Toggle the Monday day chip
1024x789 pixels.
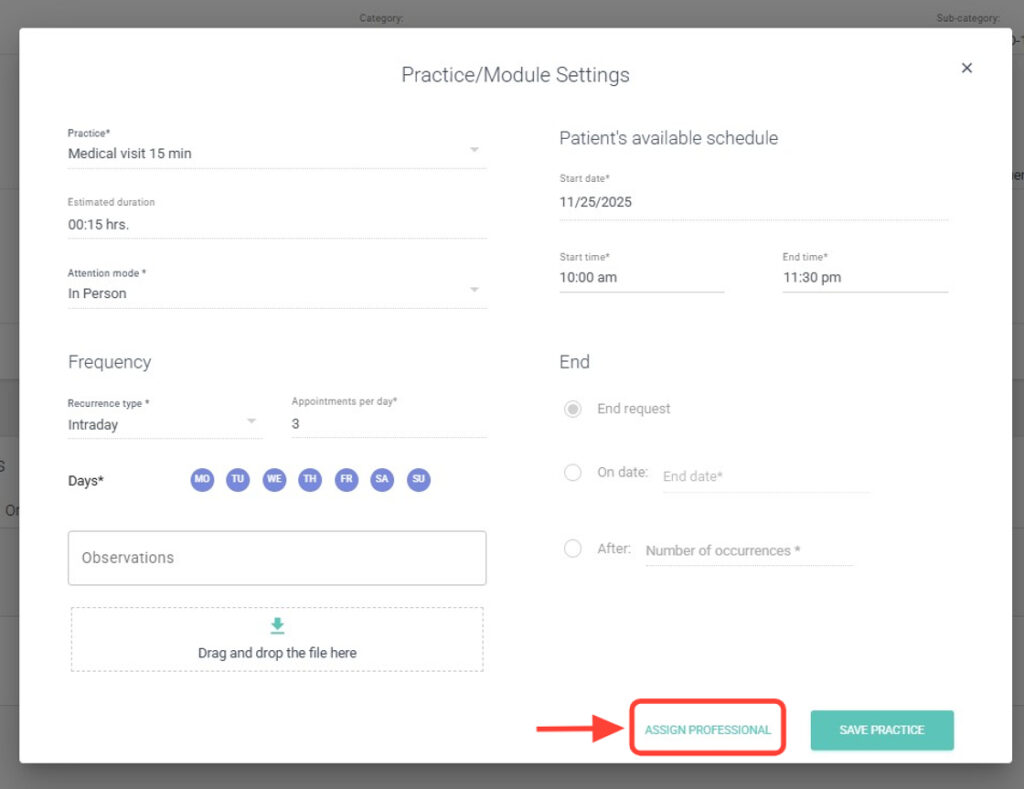202,480
